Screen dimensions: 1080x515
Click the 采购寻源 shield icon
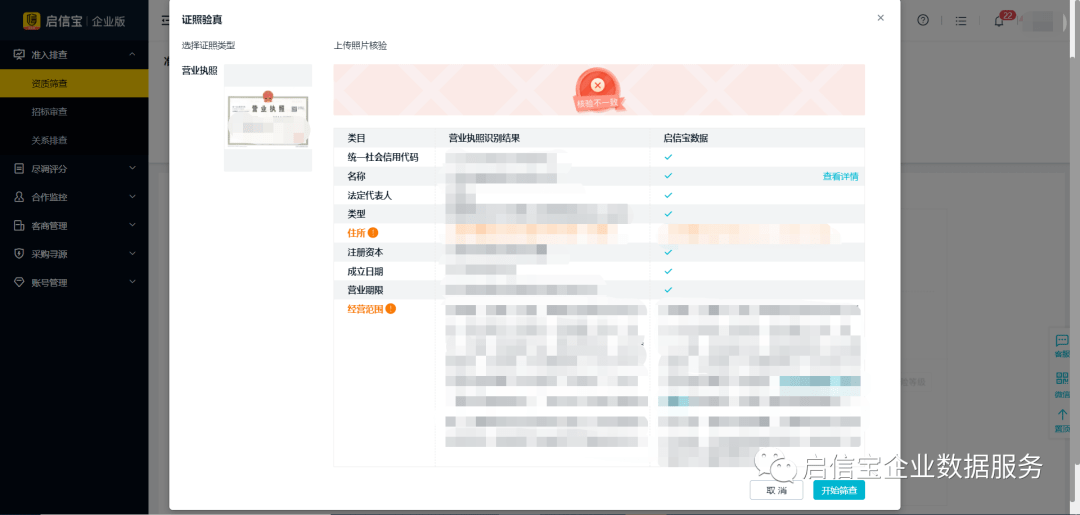click(19, 253)
